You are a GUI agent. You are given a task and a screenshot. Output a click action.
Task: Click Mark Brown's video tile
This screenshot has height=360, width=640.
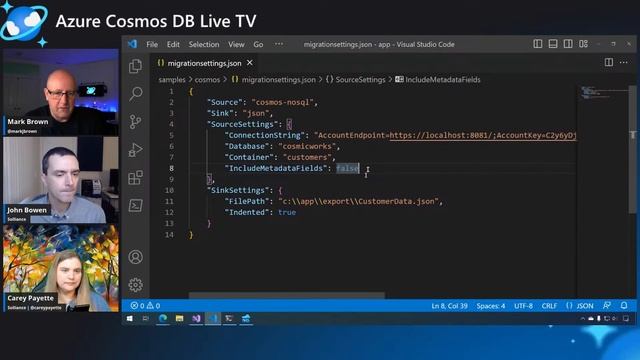tap(61, 92)
